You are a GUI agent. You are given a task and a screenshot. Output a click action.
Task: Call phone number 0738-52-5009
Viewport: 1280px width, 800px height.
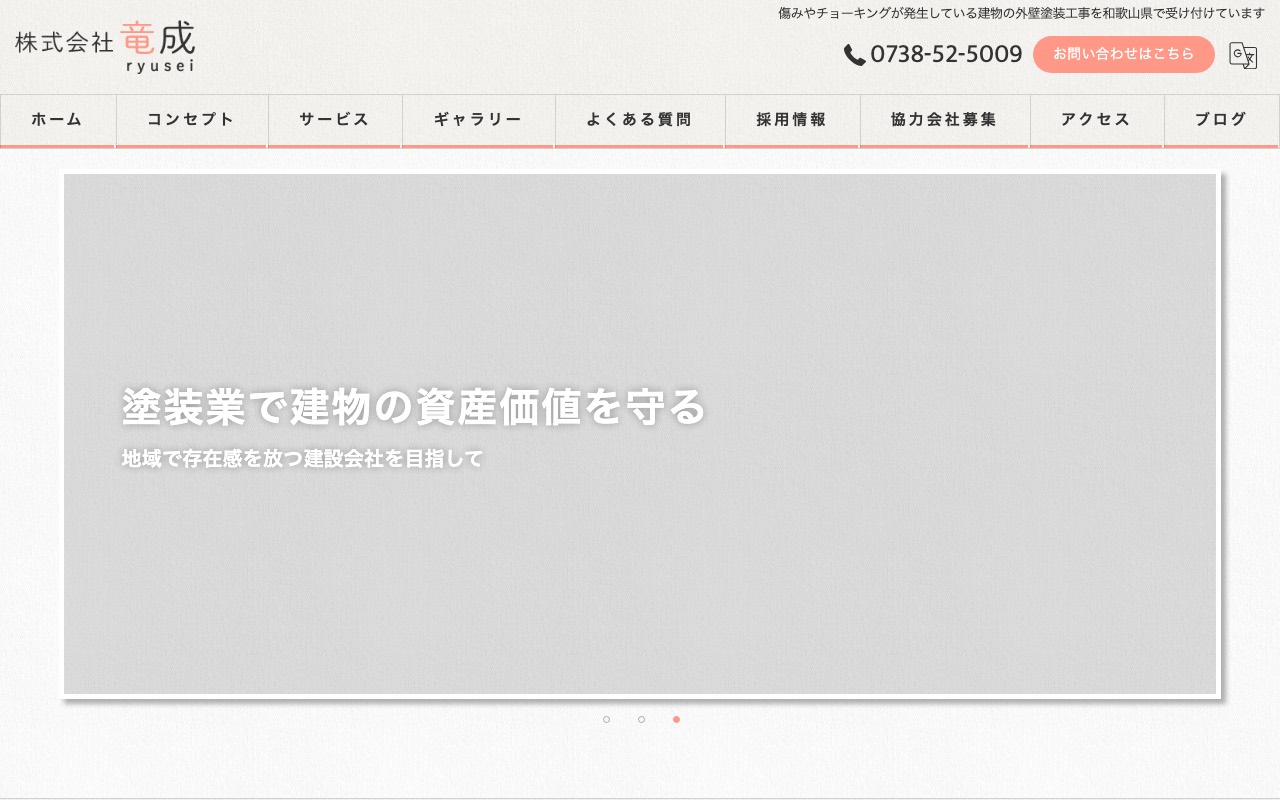coord(946,54)
